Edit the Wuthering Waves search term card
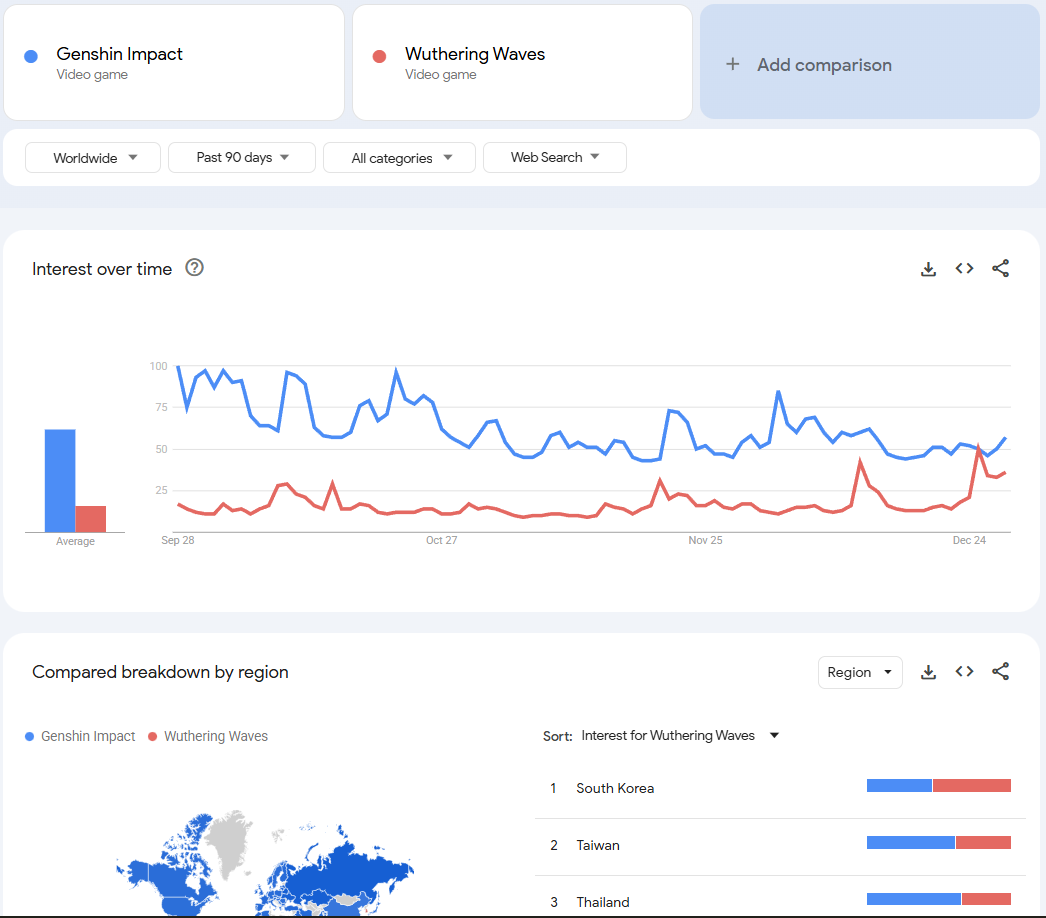The image size is (1046, 918). 522,63
